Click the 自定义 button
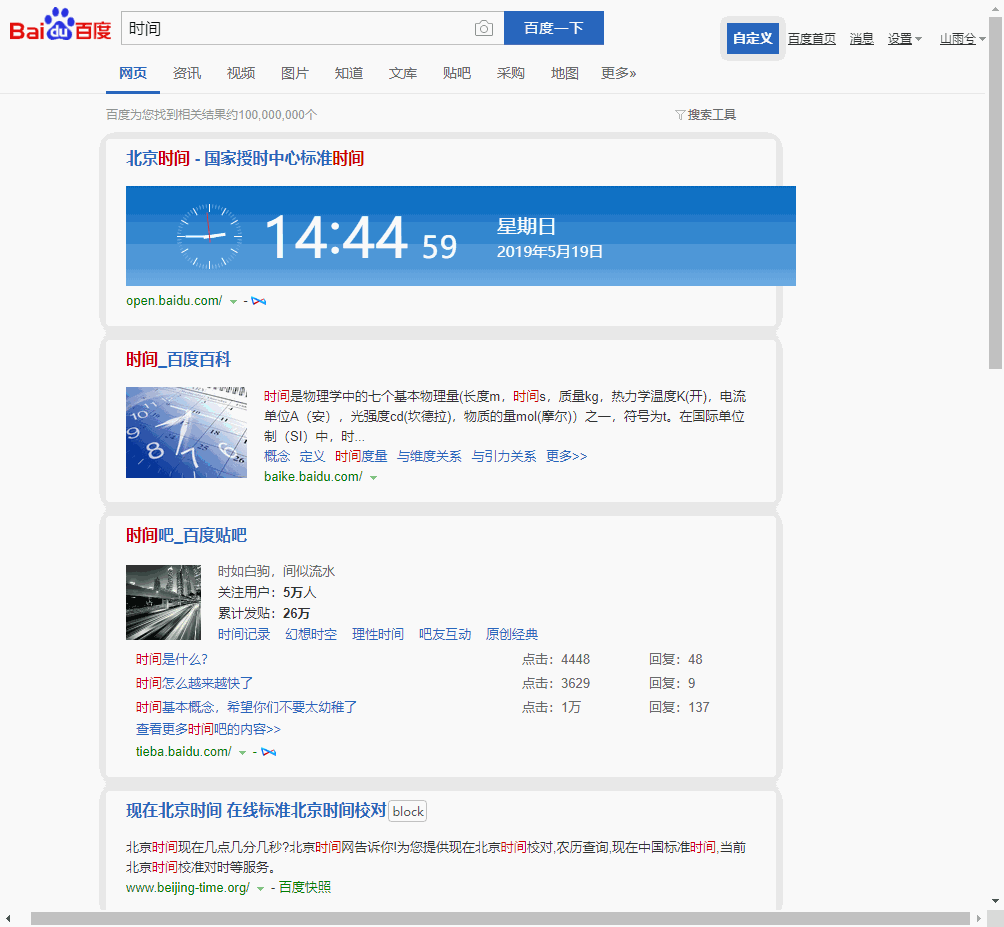 tap(753, 38)
